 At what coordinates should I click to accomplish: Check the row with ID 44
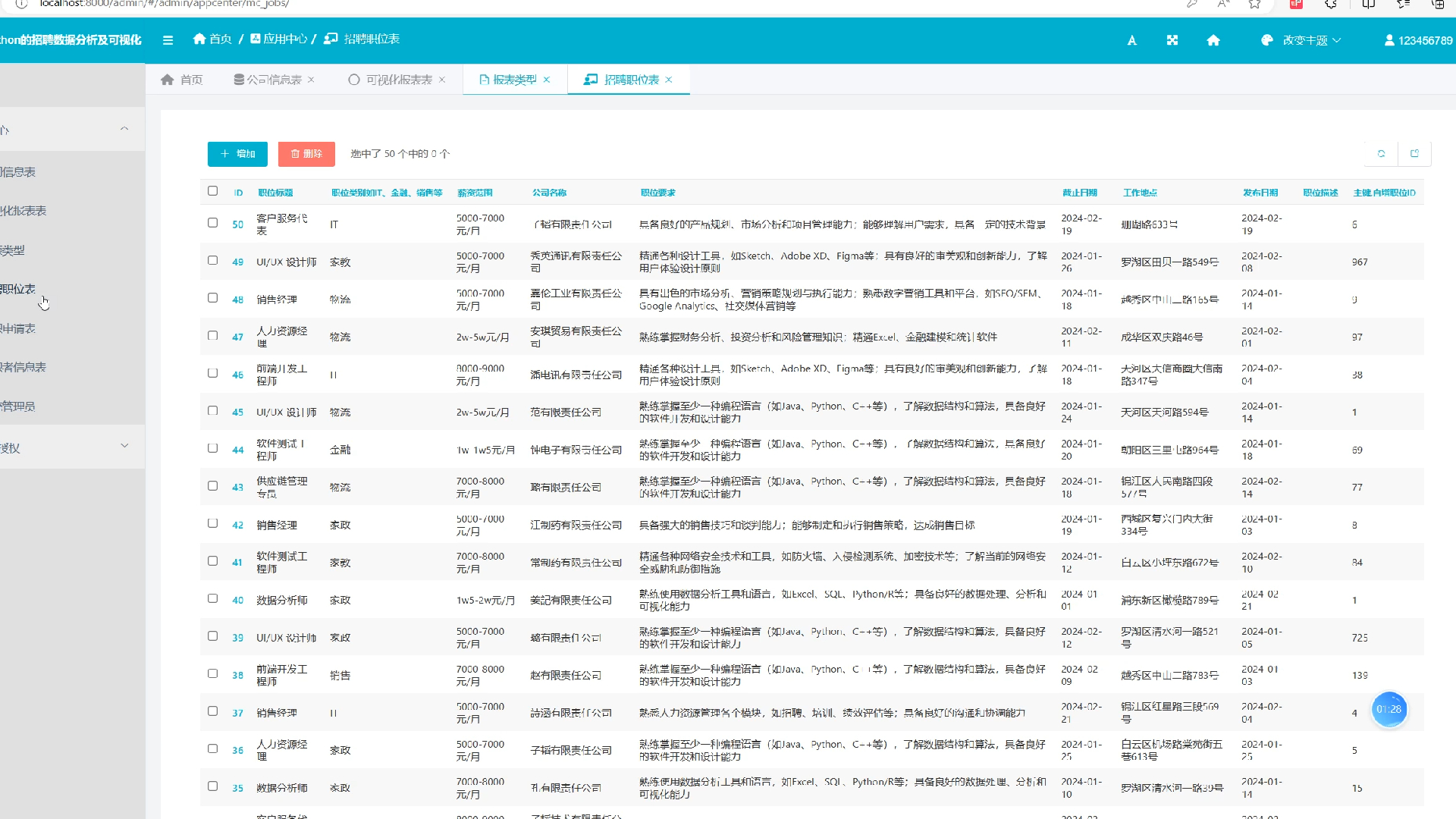213,448
